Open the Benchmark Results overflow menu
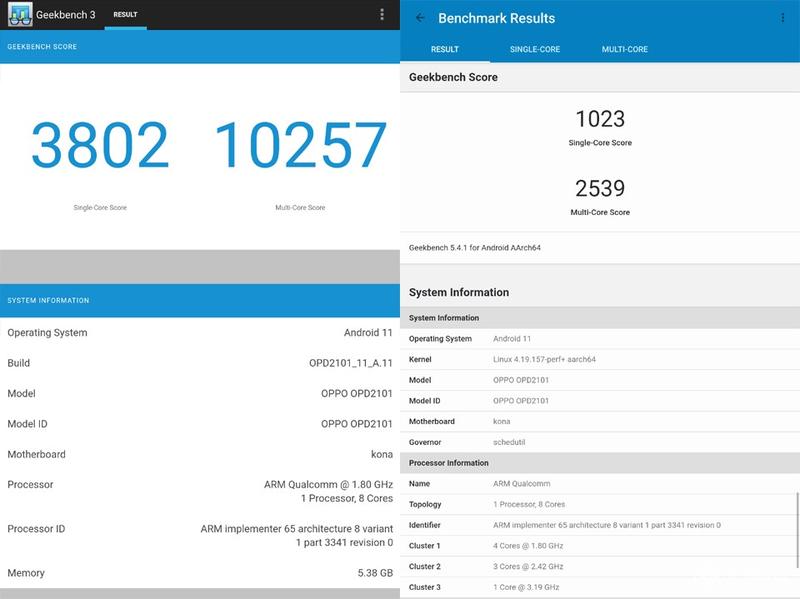800x599 pixels. (783, 18)
